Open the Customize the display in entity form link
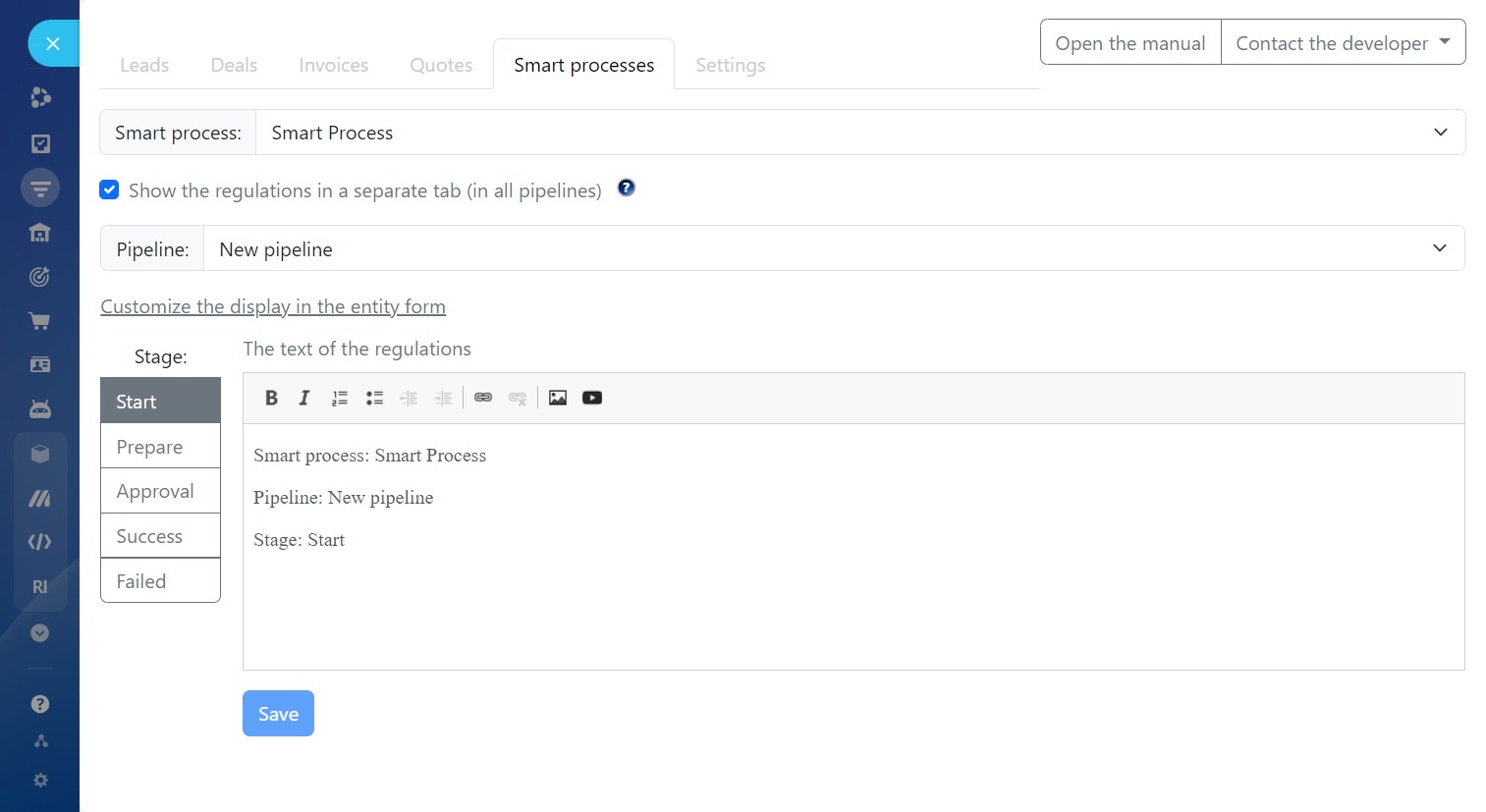This screenshot has height=812, width=1486. tap(273, 307)
